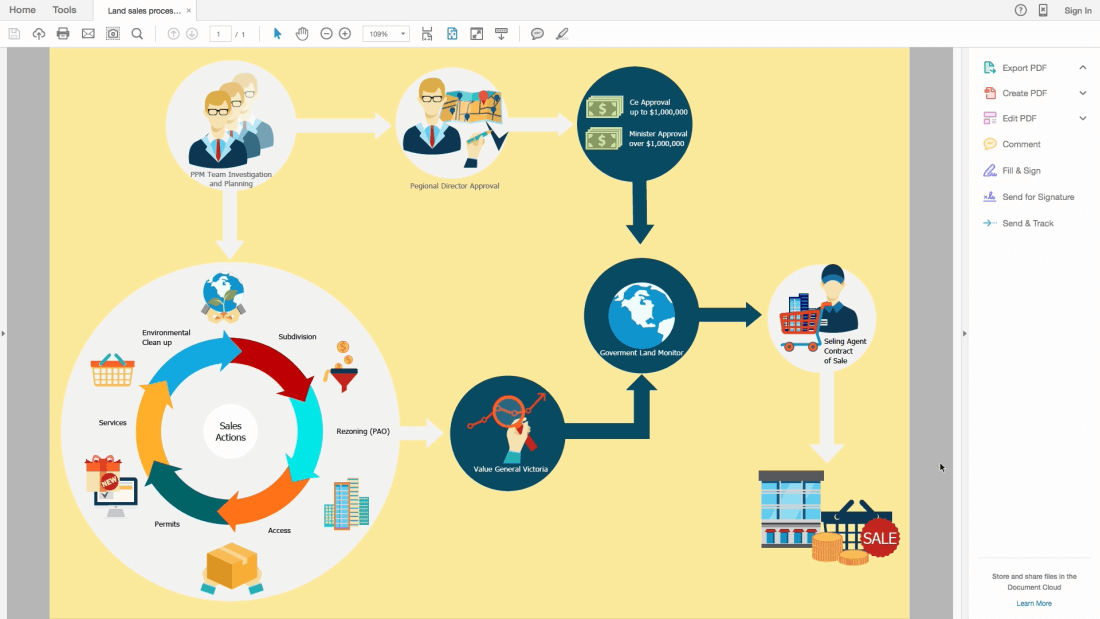This screenshot has height=619, width=1100.
Task: Activate the Hand pan tool
Action: pyautogui.click(x=302, y=34)
